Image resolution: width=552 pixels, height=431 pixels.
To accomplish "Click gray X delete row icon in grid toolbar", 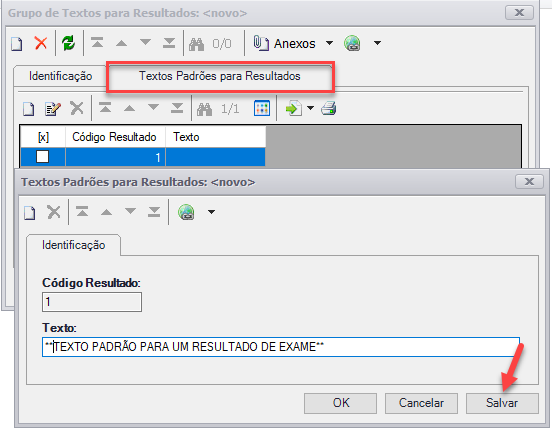I will [77, 108].
